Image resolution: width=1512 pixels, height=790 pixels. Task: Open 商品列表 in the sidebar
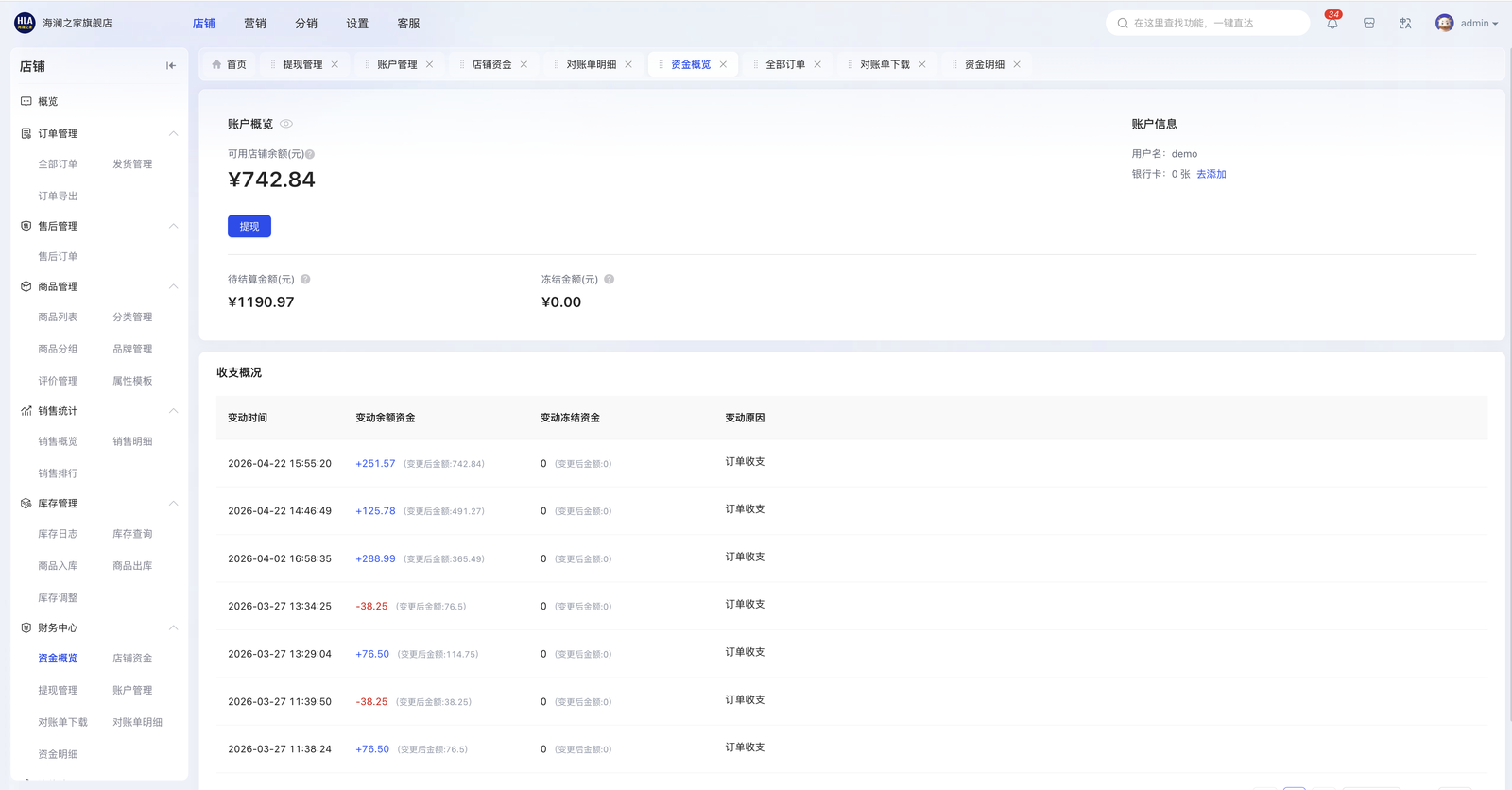[58, 318]
